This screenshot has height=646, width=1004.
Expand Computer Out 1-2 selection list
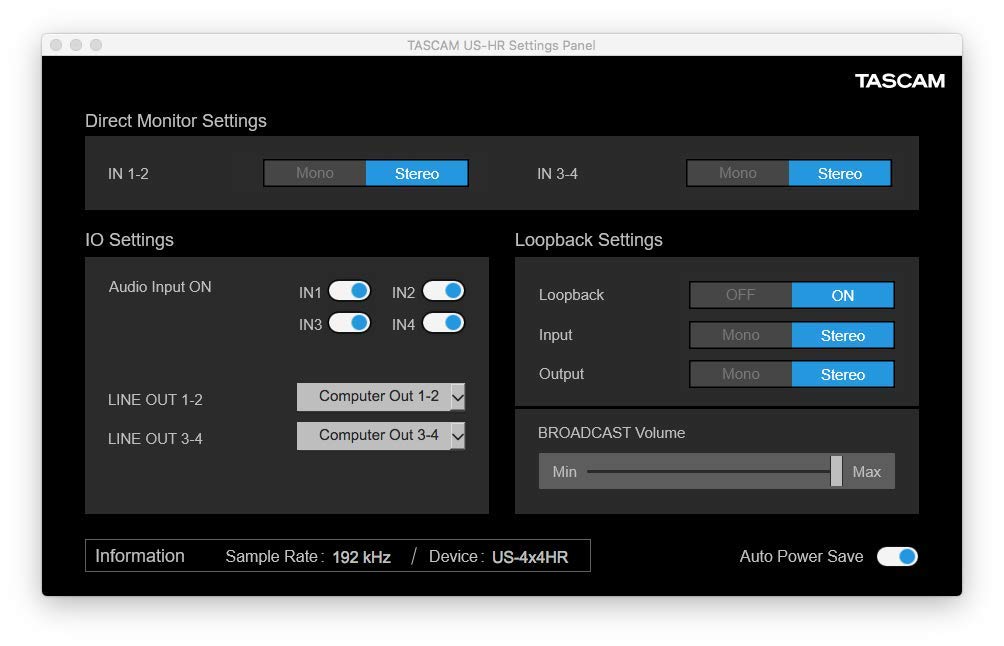pos(380,396)
